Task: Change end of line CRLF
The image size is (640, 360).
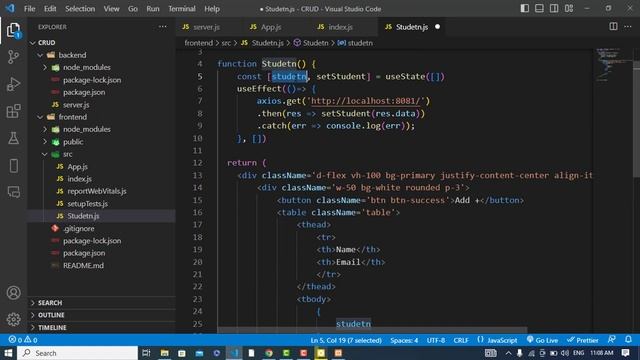Action: [x=461, y=340]
